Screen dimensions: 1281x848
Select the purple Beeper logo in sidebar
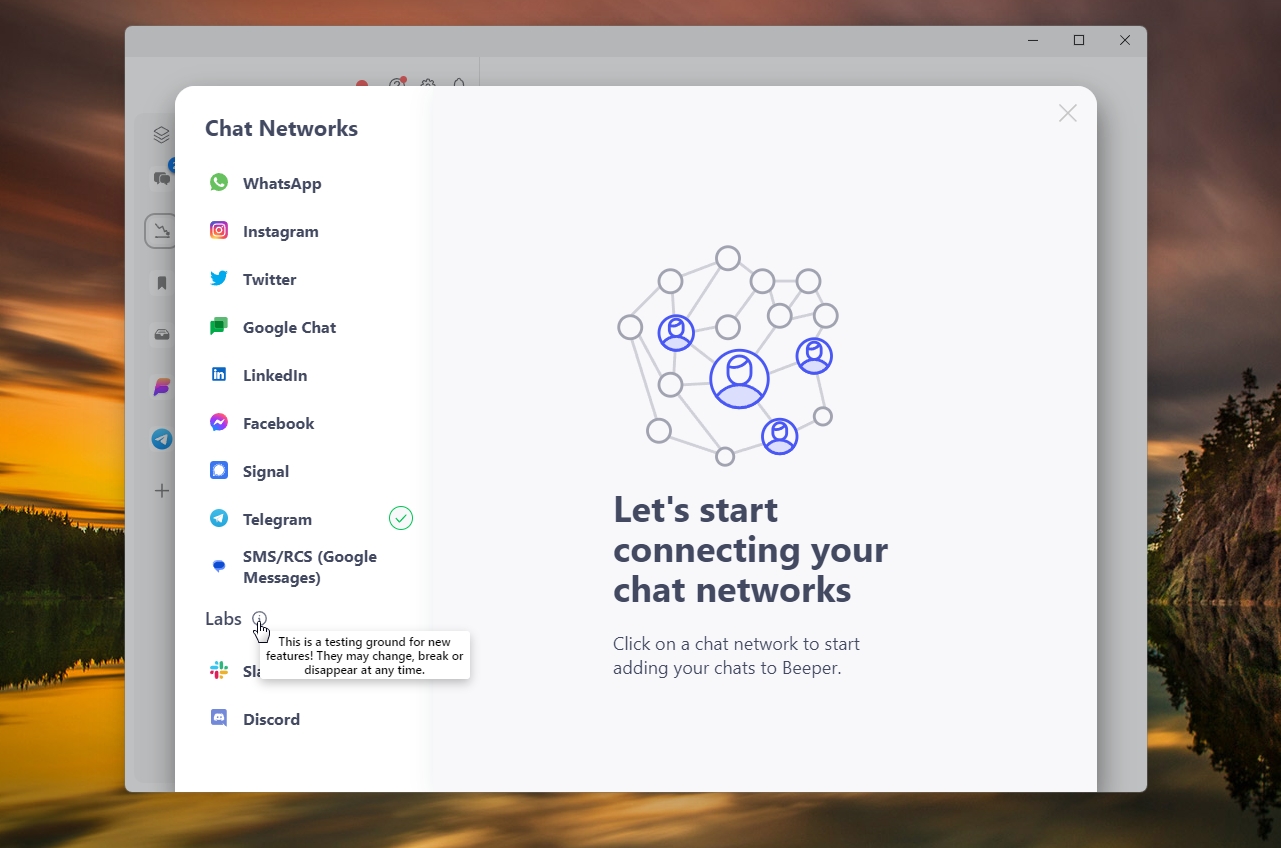(x=162, y=387)
